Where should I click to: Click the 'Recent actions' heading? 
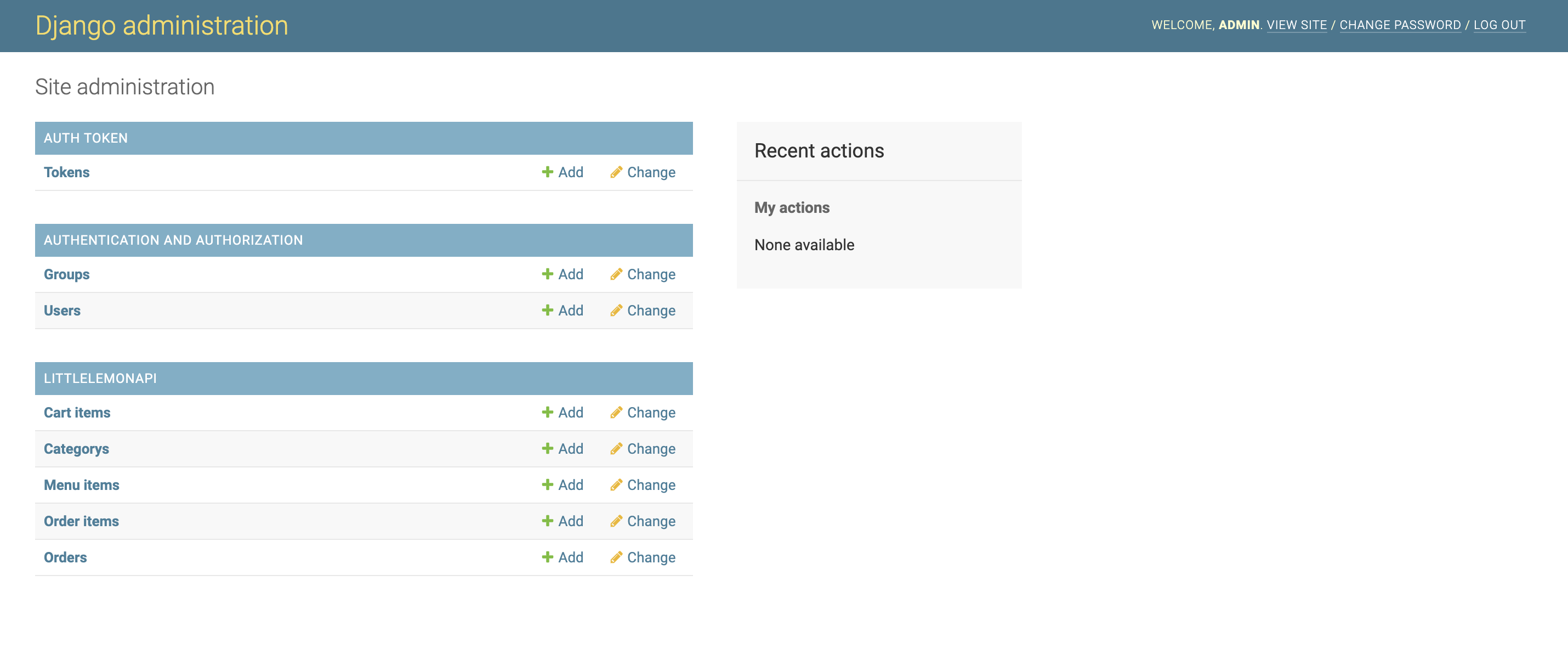coord(819,151)
